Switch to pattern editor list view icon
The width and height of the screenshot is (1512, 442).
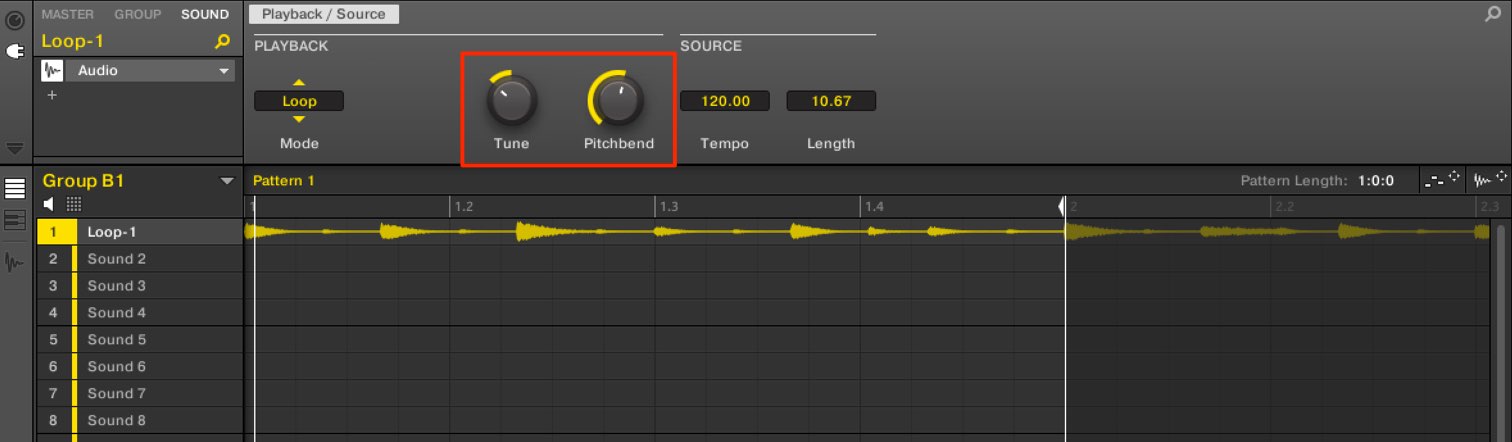(15, 189)
